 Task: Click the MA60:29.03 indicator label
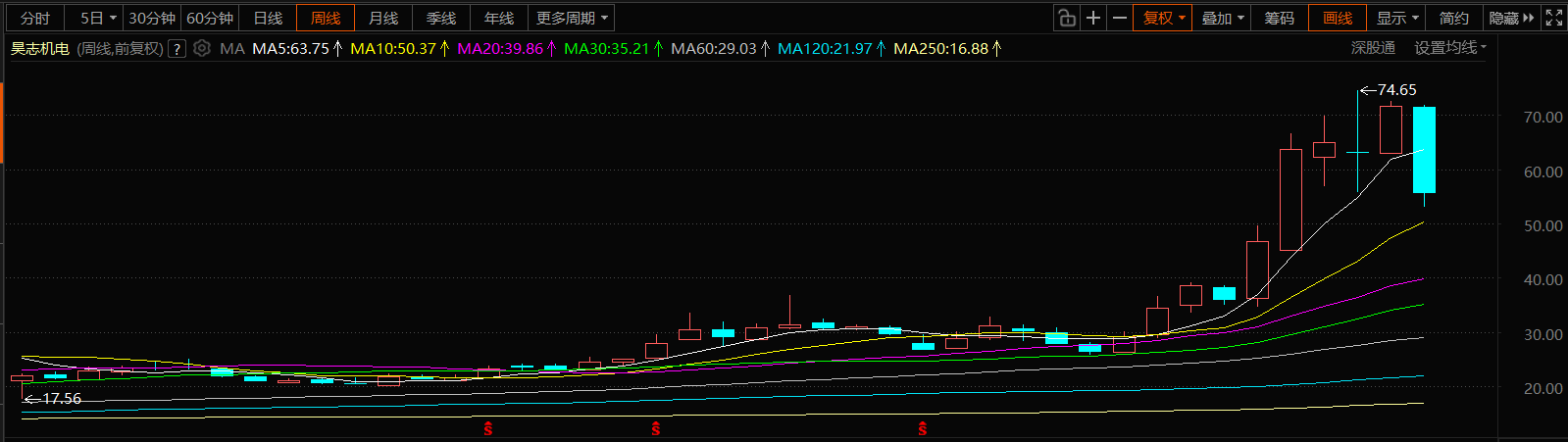click(721, 48)
